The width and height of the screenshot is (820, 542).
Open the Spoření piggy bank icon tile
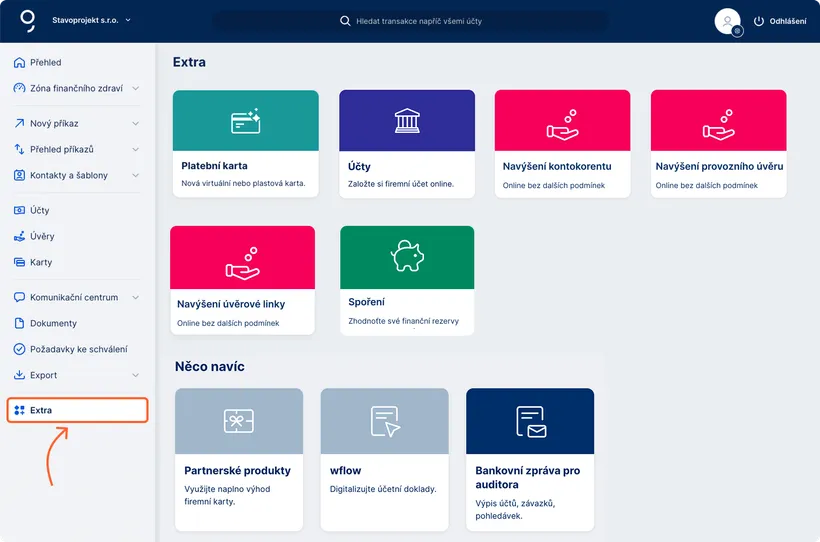(x=407, y=256)
